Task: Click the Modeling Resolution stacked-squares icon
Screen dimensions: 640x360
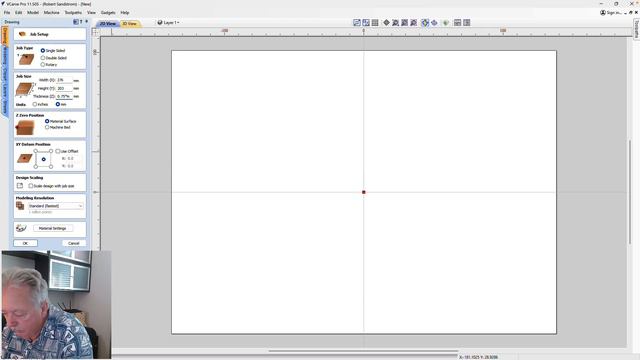Action: click(x=20, y=206)
